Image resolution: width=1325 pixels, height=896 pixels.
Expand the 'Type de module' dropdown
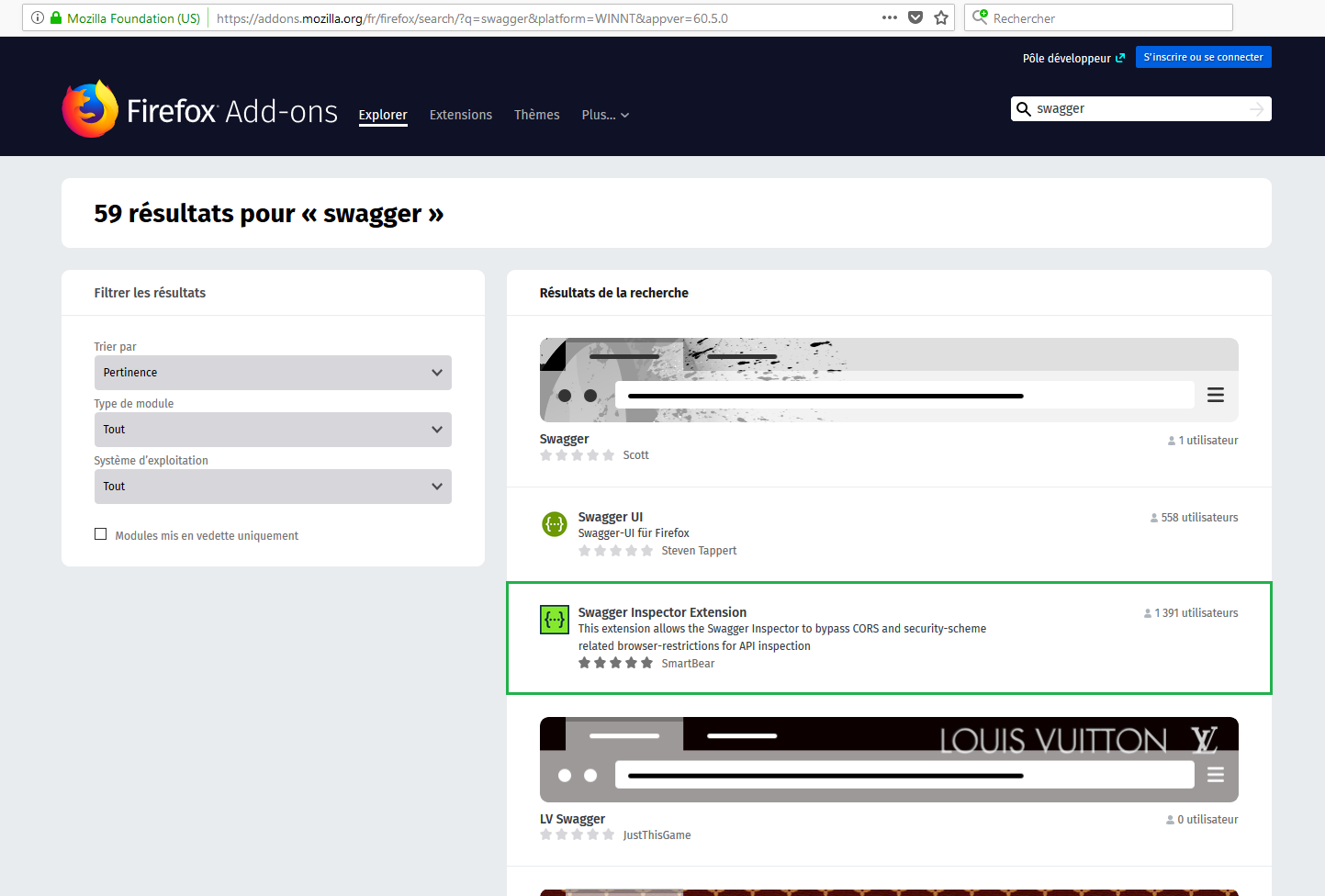coord(273,430)
